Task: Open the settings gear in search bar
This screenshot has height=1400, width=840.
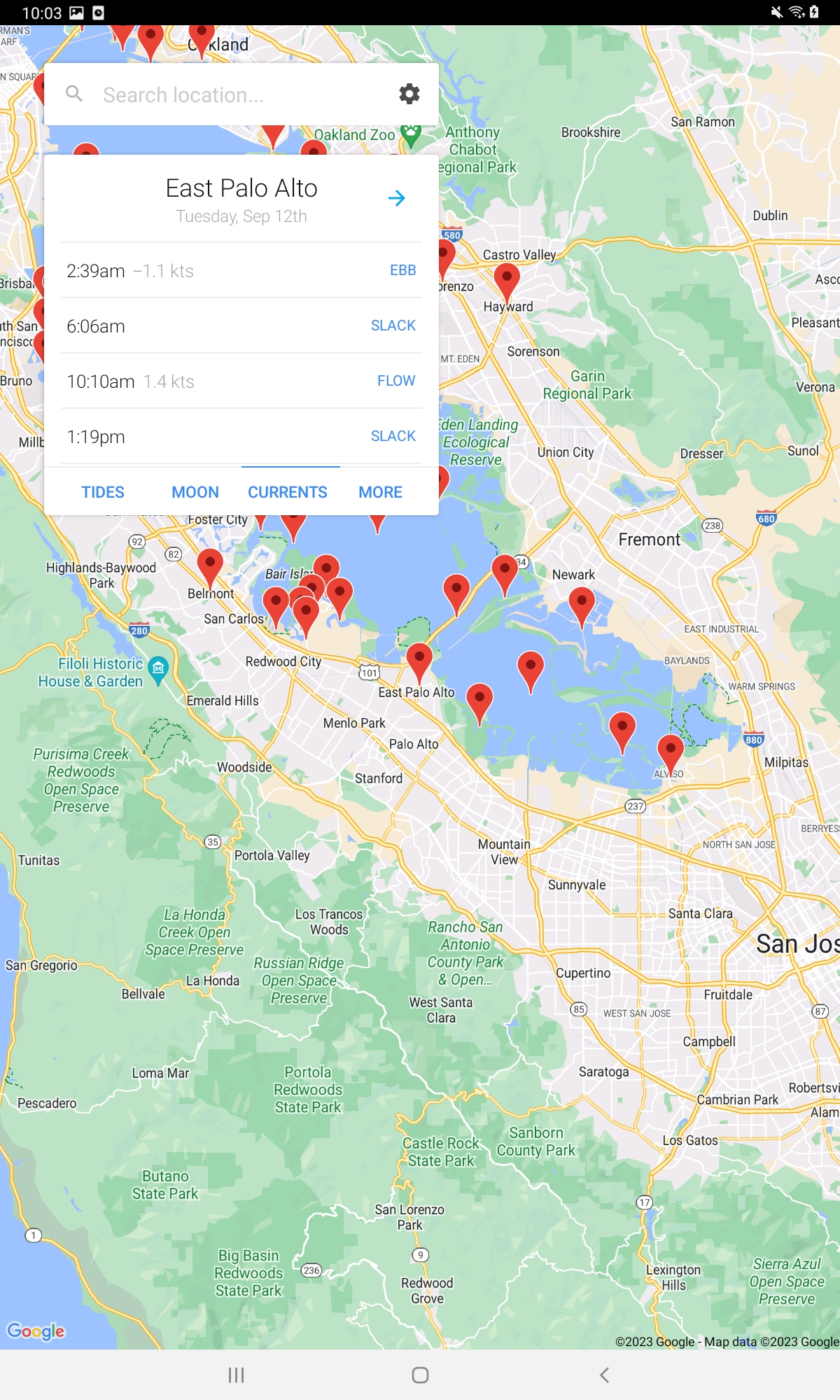Action: pyautogui.click(x=409, y=94)
